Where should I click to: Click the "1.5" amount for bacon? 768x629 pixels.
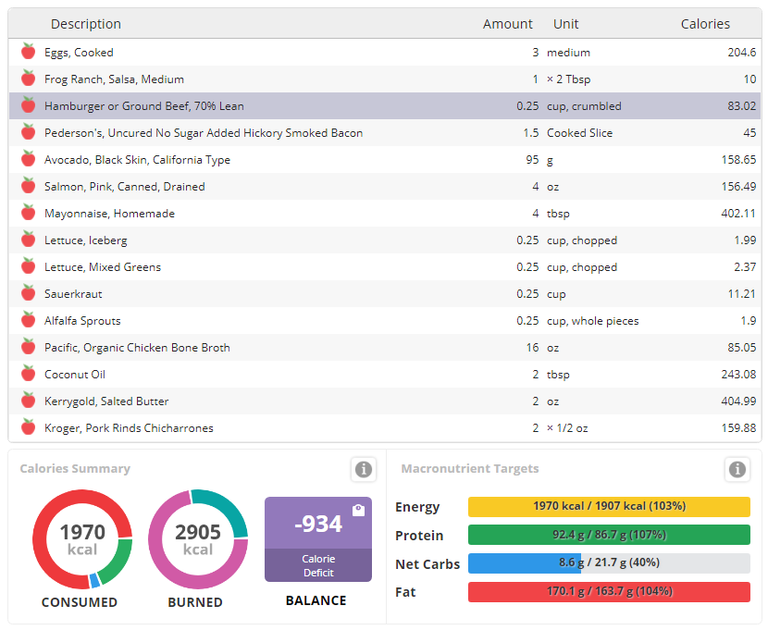tap(530, 133)
